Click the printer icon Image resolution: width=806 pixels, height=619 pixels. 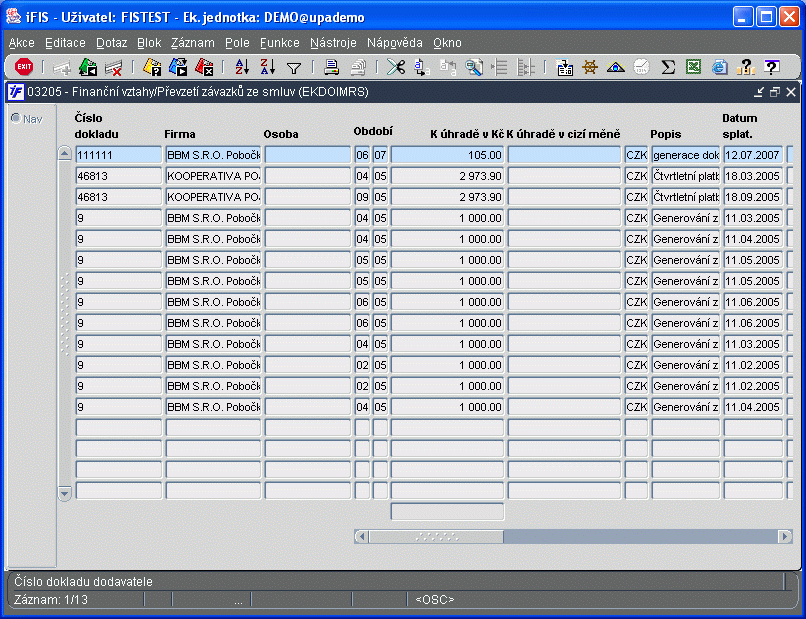[332, 67]
